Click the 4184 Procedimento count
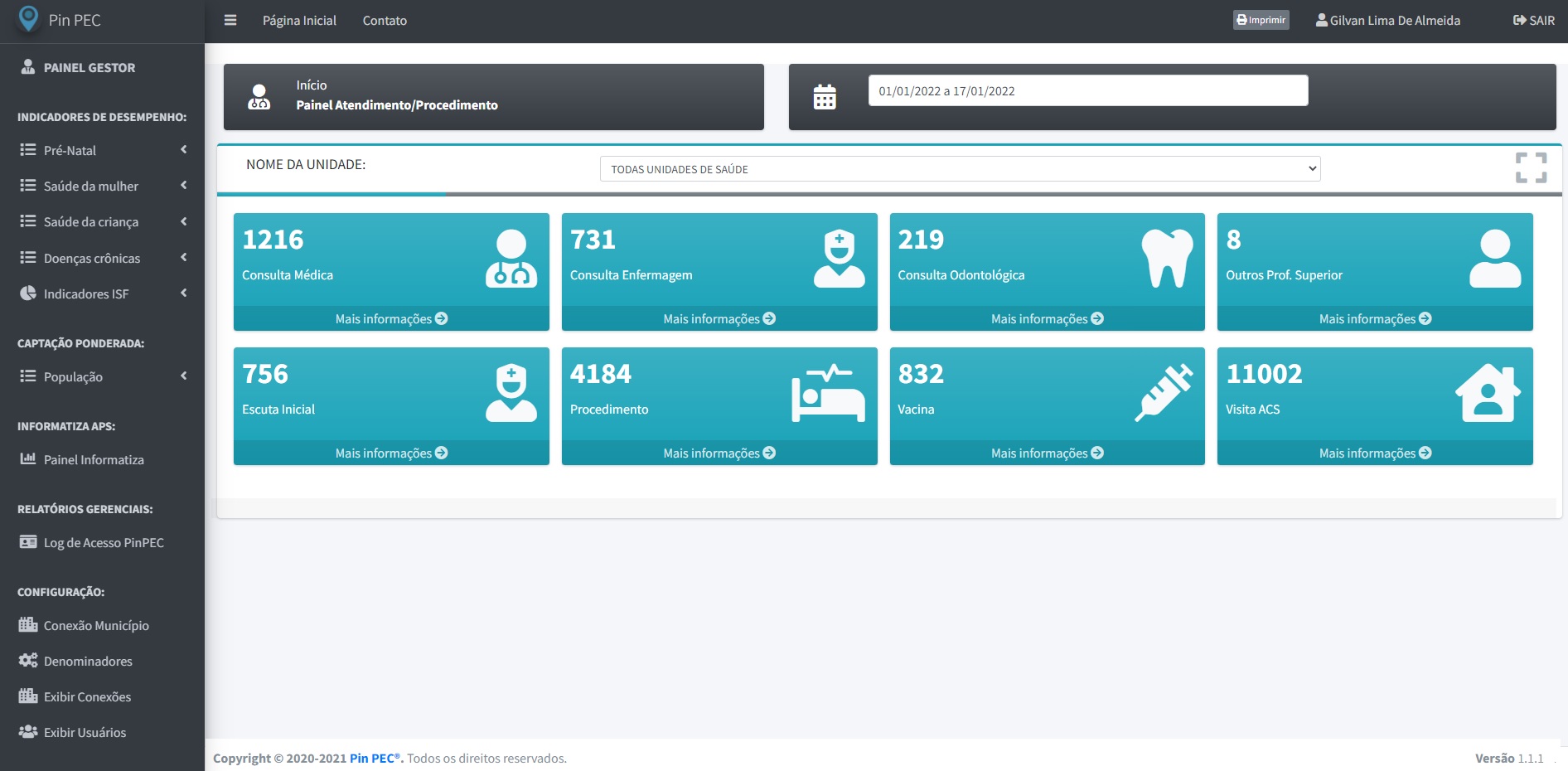 pyautogui.click(x=601, y=374)
